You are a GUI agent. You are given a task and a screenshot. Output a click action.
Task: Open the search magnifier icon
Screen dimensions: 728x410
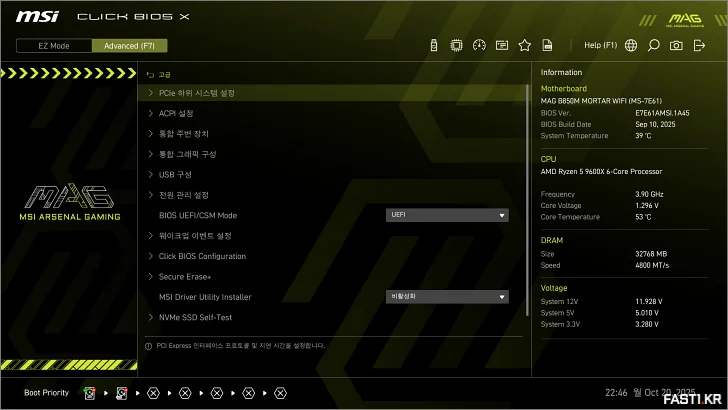[653, 46]
